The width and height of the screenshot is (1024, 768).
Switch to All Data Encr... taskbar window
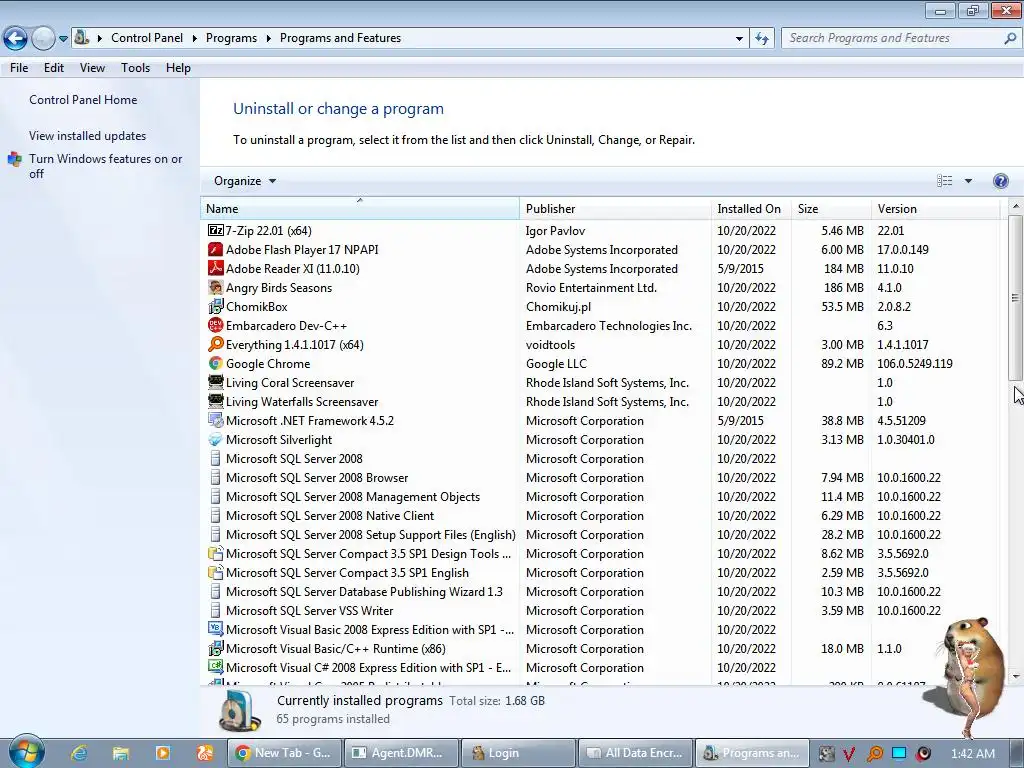click(x=635, y=753)
